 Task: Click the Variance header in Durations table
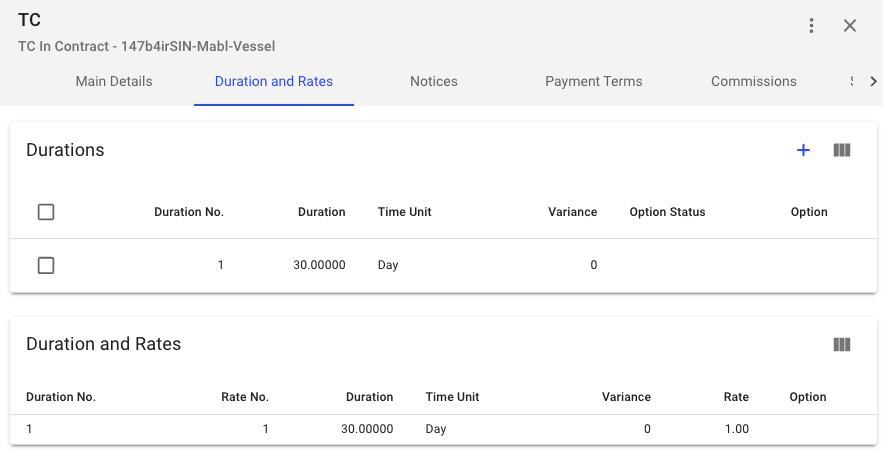tap(572, 212)
